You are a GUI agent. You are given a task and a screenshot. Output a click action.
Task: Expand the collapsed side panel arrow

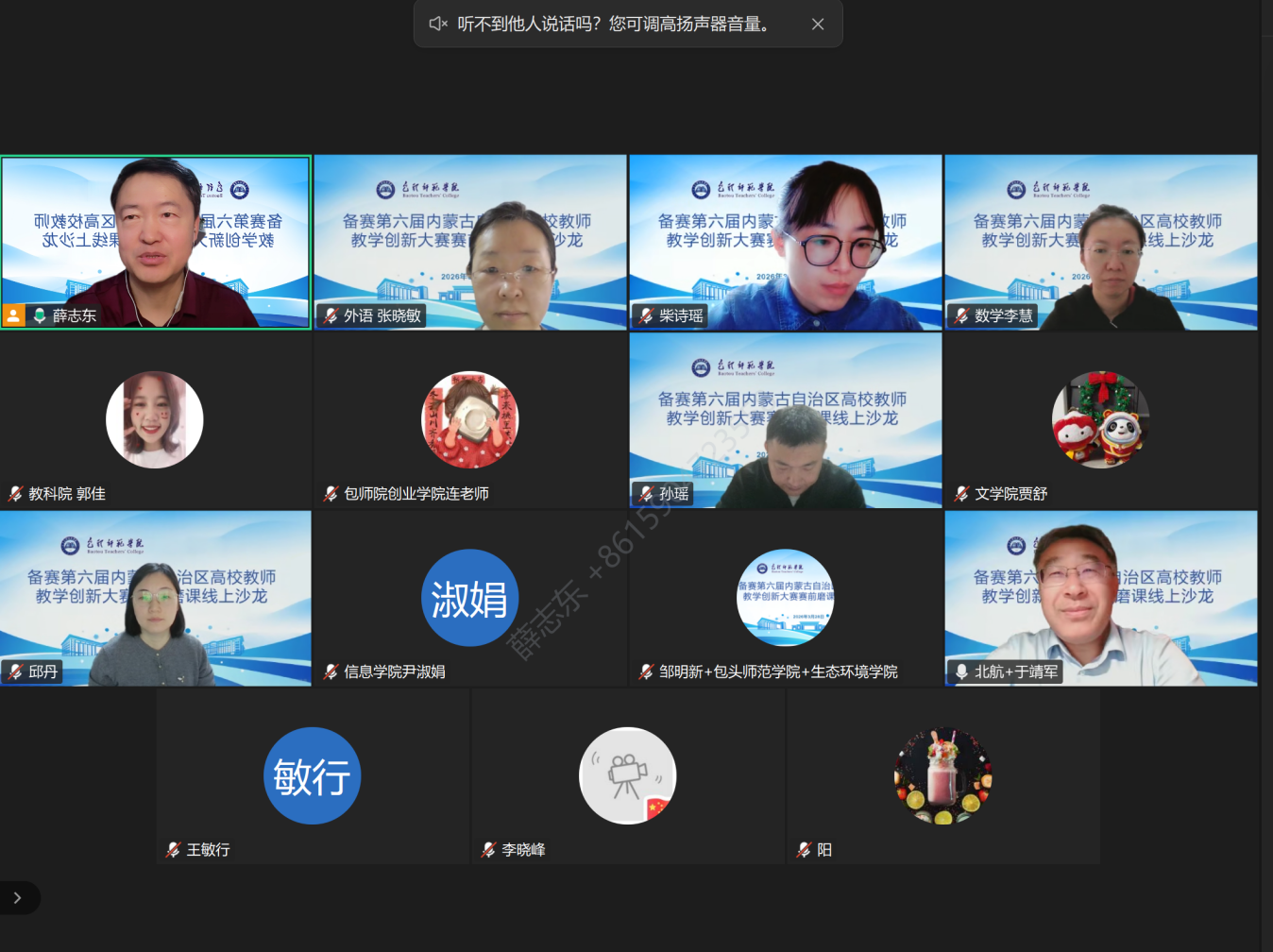tap(17, 898)
